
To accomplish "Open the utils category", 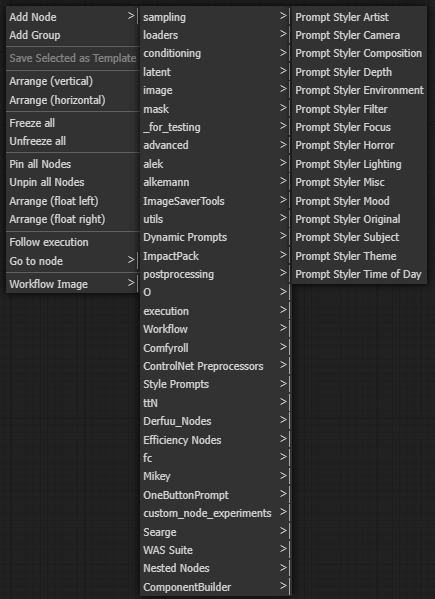I will (x=215, y=219).
